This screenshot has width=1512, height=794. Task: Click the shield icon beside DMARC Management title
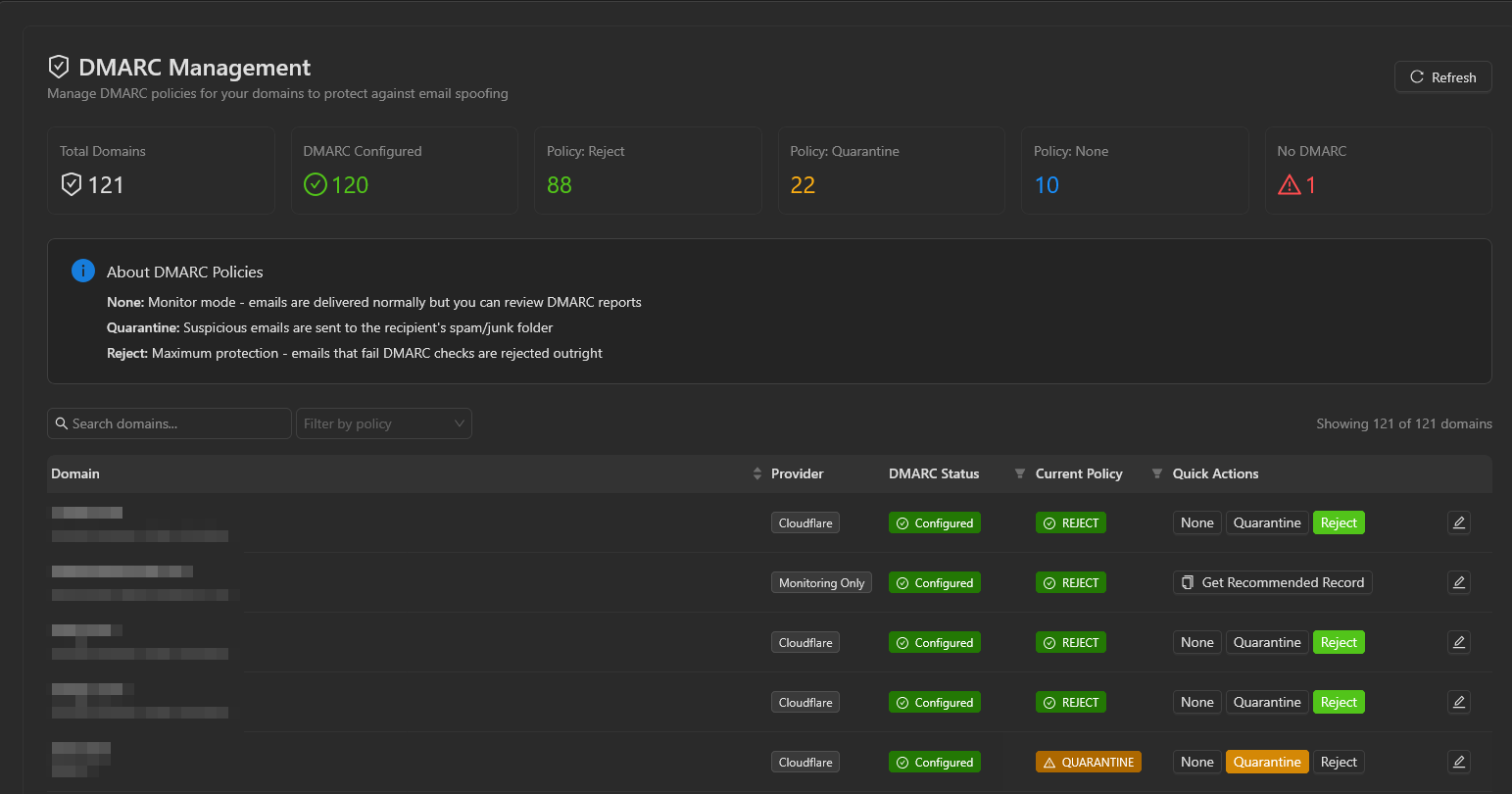(x=59, y=67)
